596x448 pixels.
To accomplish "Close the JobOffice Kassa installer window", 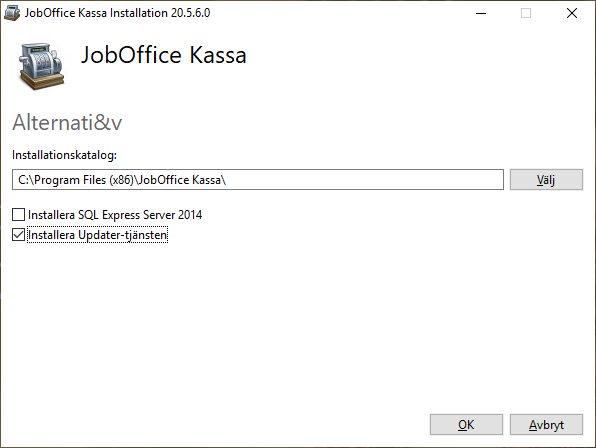I will click(572, 13).
